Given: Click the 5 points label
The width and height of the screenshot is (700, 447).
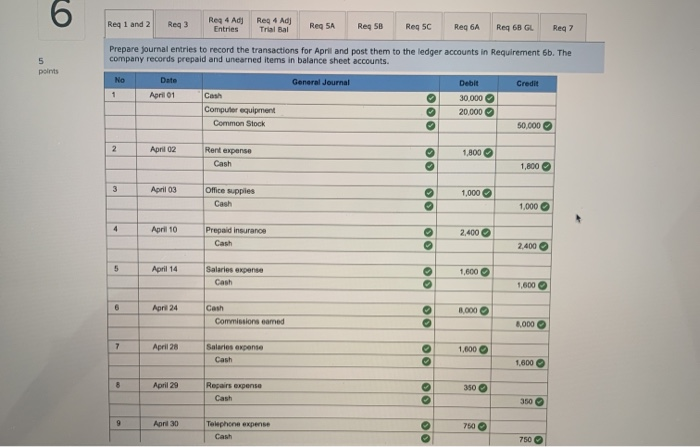Looking at the screenshot, I should pyautogui.click(x=48, y=66).
